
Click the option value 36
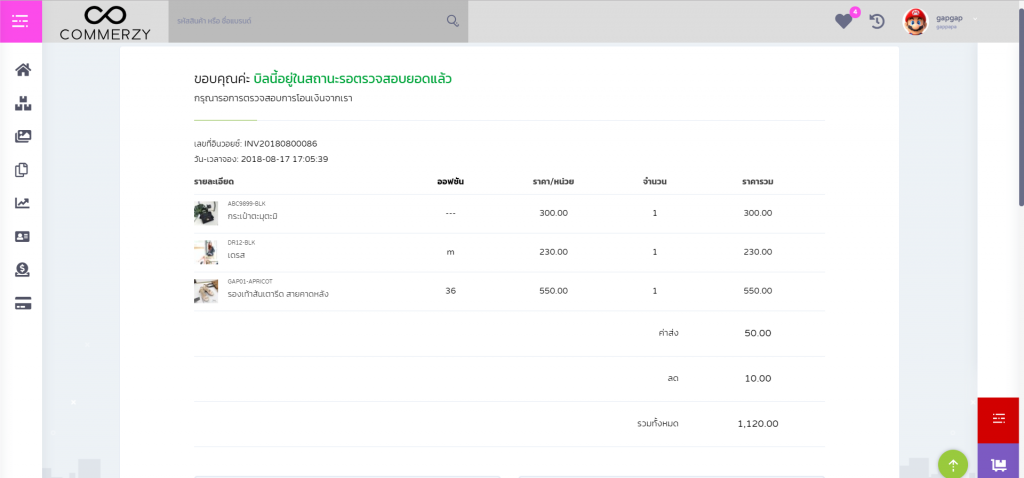pos(450,291)
